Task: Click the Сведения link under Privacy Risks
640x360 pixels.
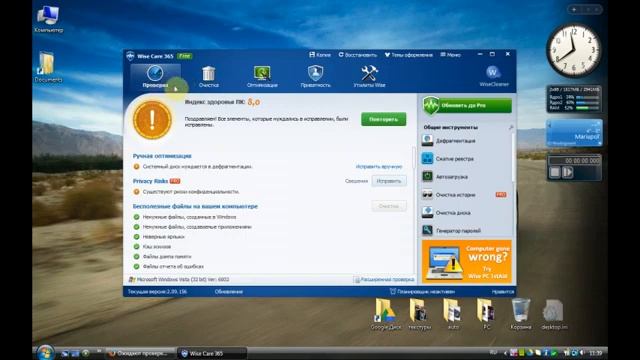Action: click(356, 181)
